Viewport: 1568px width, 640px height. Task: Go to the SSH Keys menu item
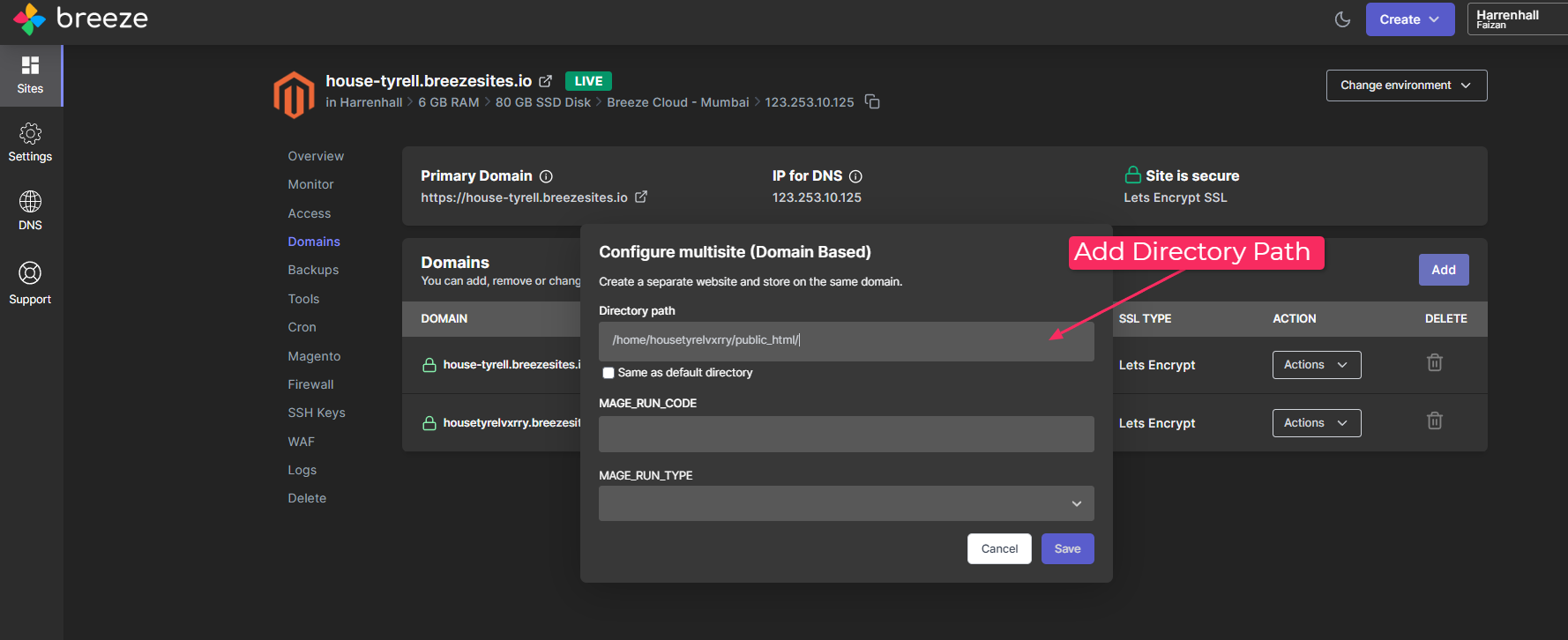(x=317, y=413)
